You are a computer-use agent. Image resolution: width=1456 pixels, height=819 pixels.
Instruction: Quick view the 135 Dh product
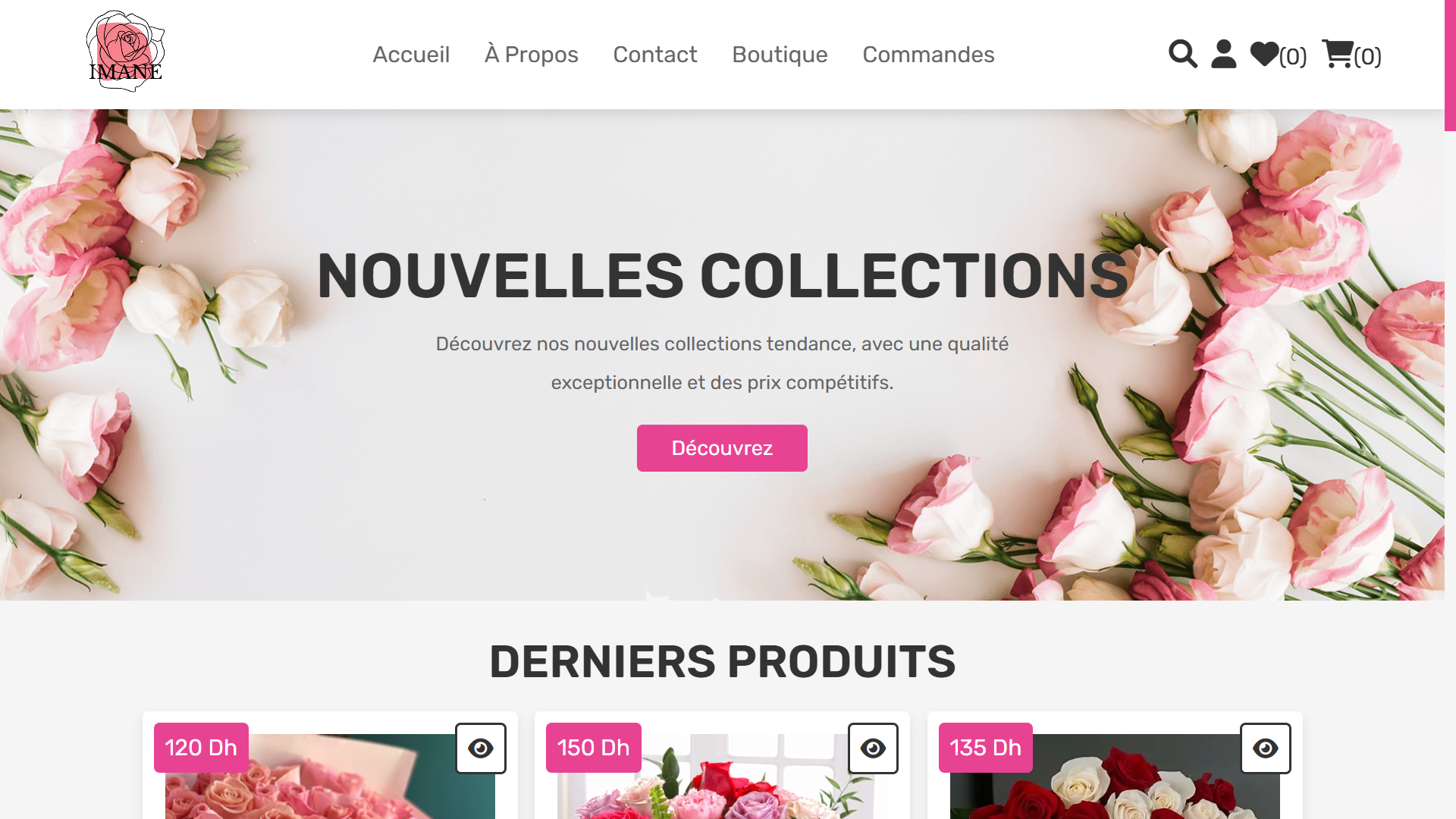tap(1265, 748)
